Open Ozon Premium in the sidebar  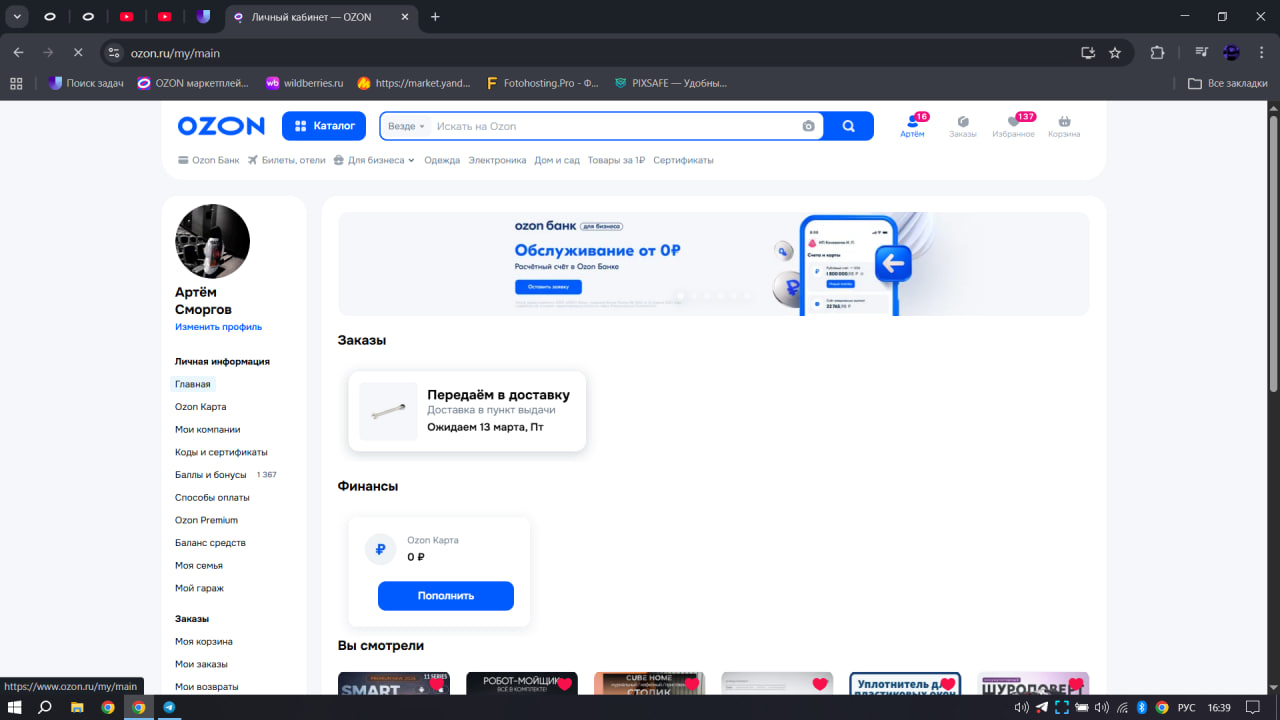click(206, 520)
